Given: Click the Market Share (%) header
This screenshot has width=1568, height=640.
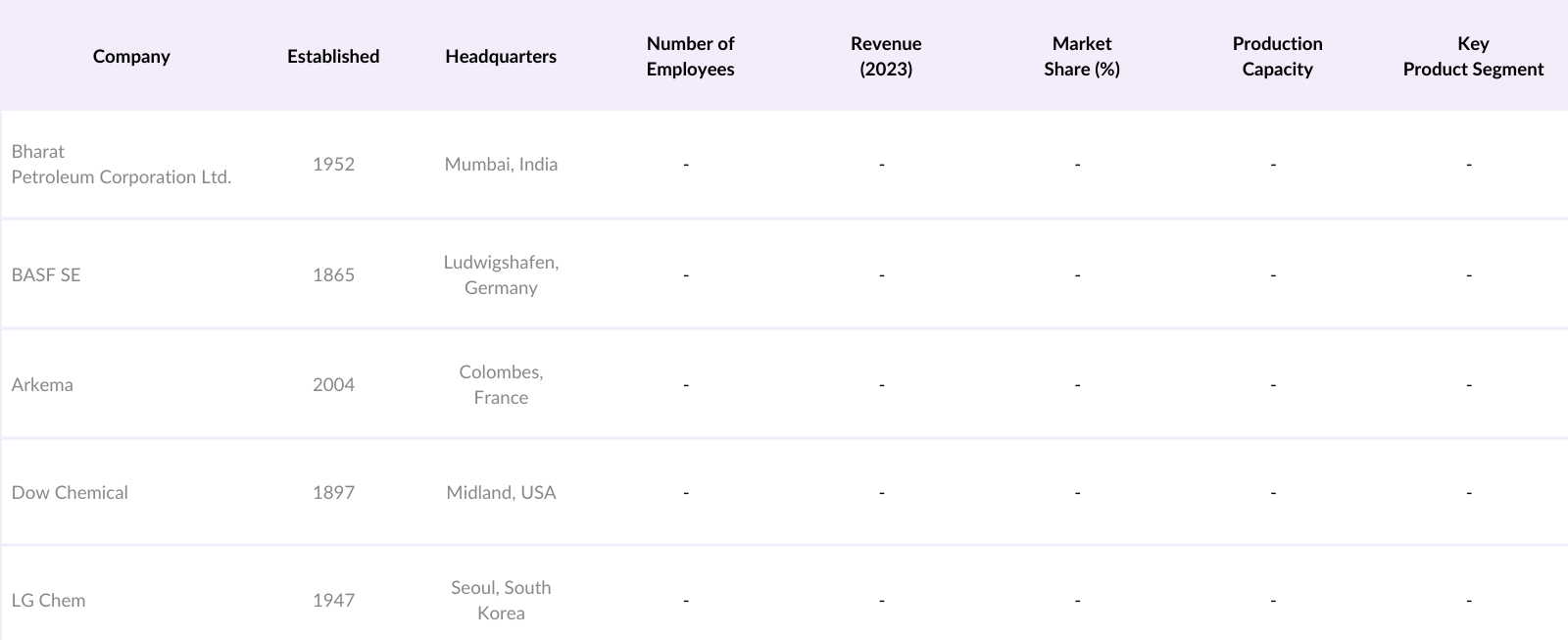Looking at the screenshot, I should [x=1082, y=57].
